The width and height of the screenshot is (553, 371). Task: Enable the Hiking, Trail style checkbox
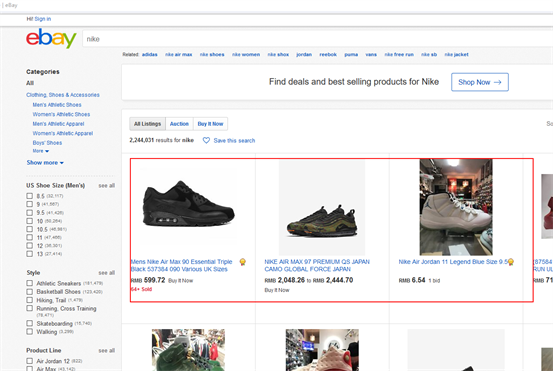click(x=30, y=300)
